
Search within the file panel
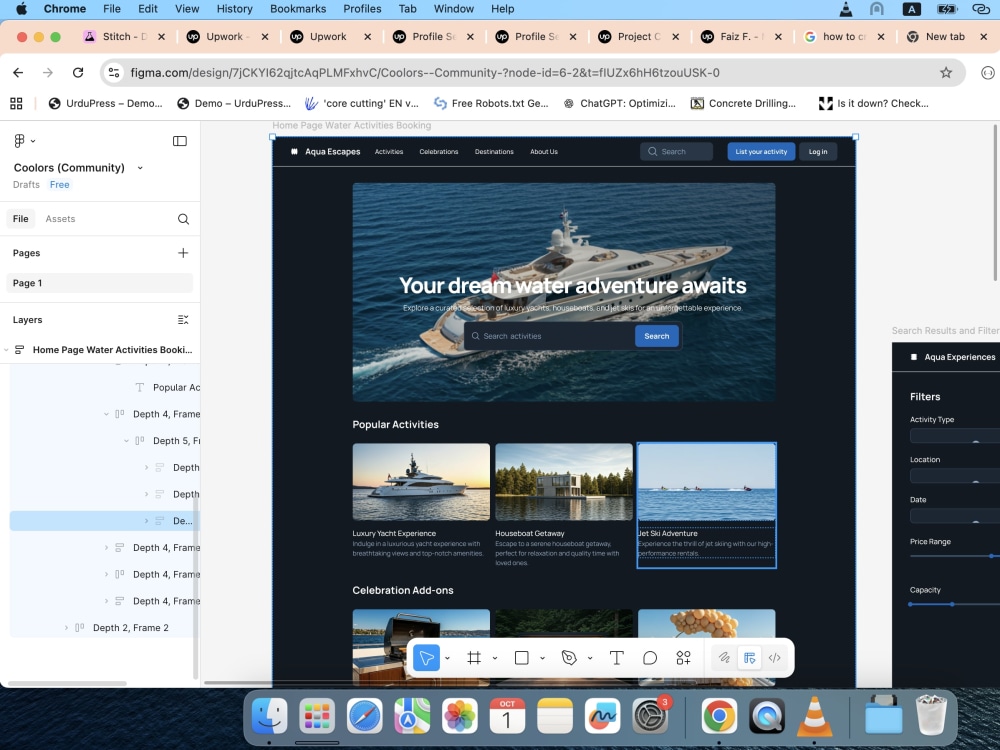coord(183,219)
